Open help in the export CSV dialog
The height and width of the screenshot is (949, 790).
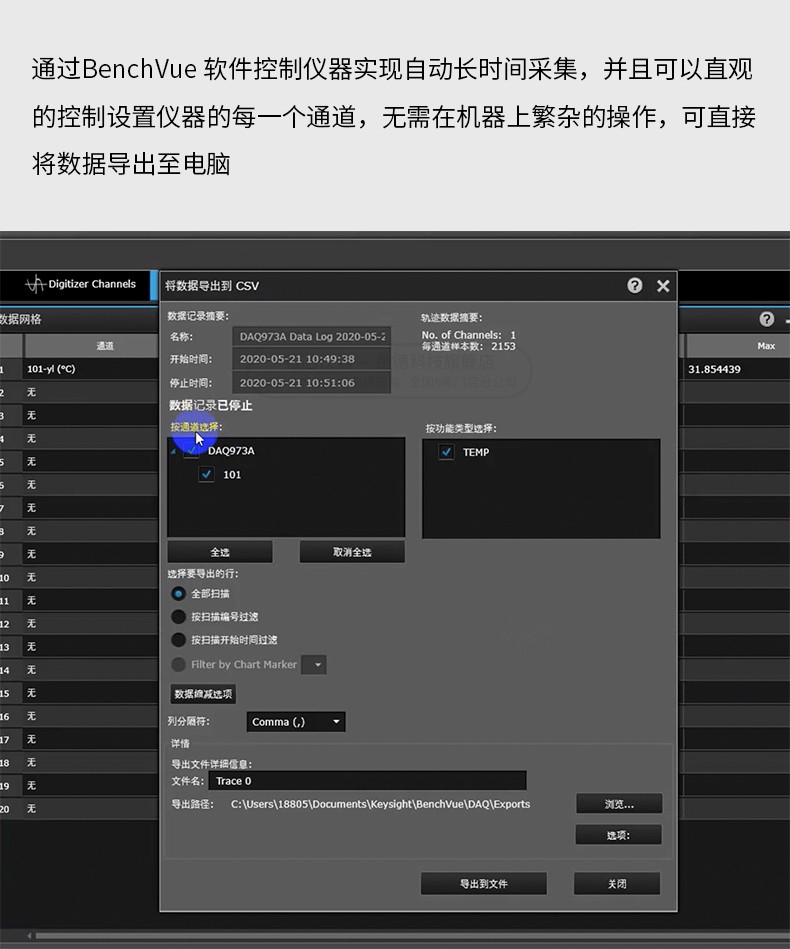point(635,286)
